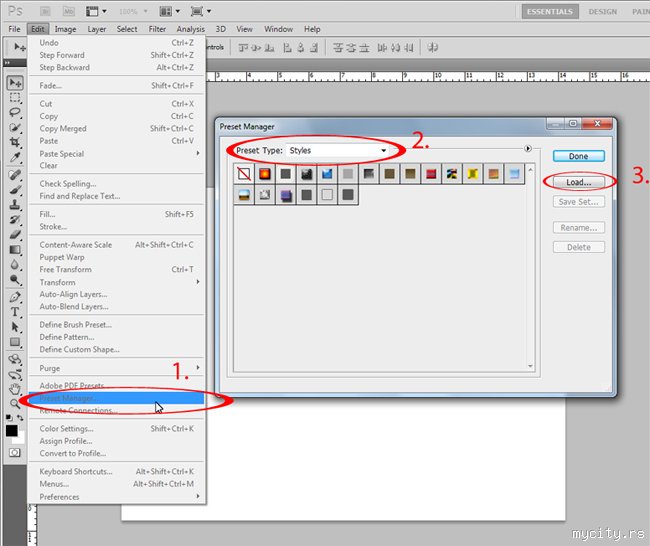Click the styles list scroll-down arrow
Screen dimensions: 650x546
pyautogui.click(x=530, y=366)
